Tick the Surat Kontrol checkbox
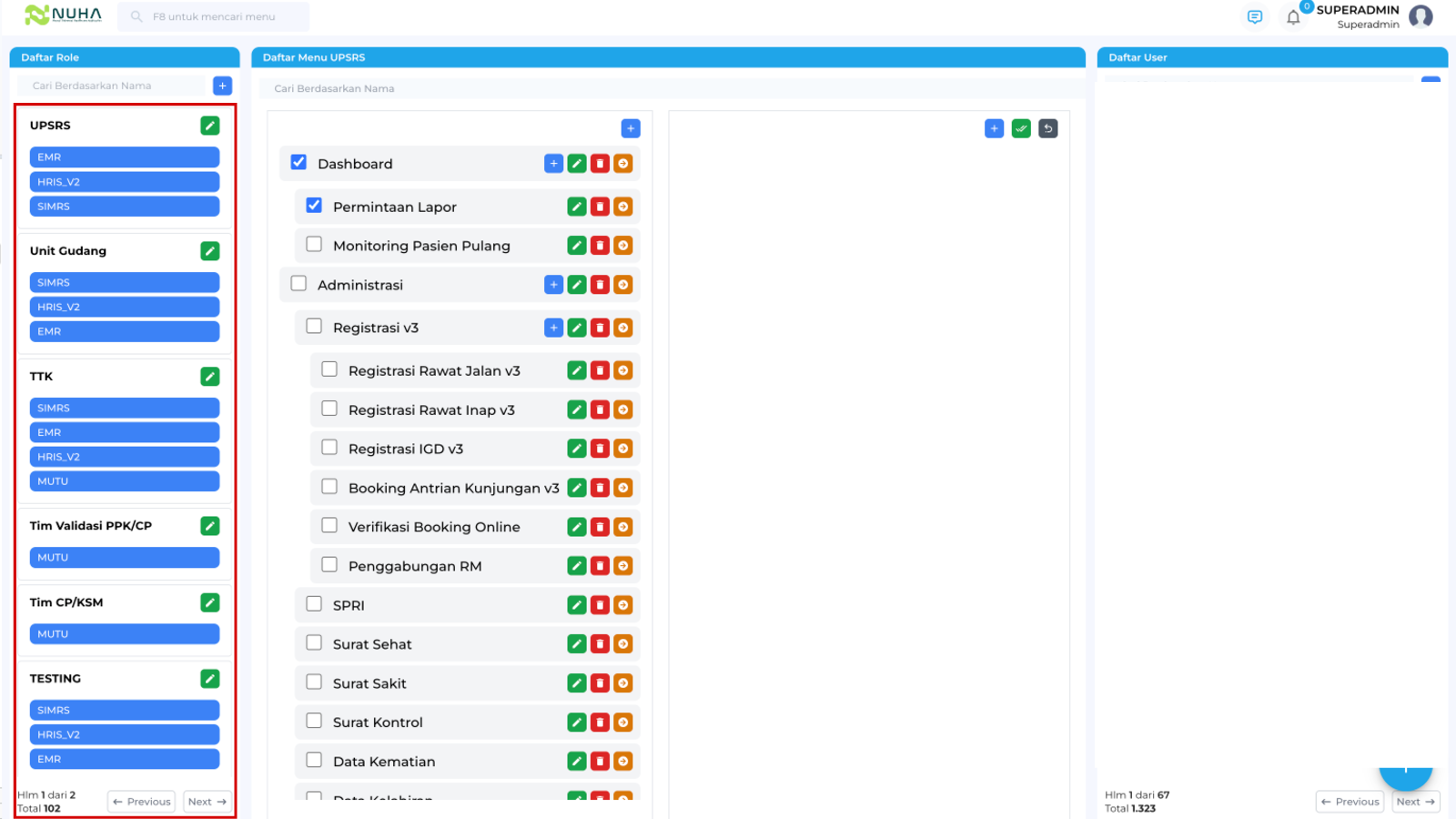The image size is (1456, 819). coord(314,721)
